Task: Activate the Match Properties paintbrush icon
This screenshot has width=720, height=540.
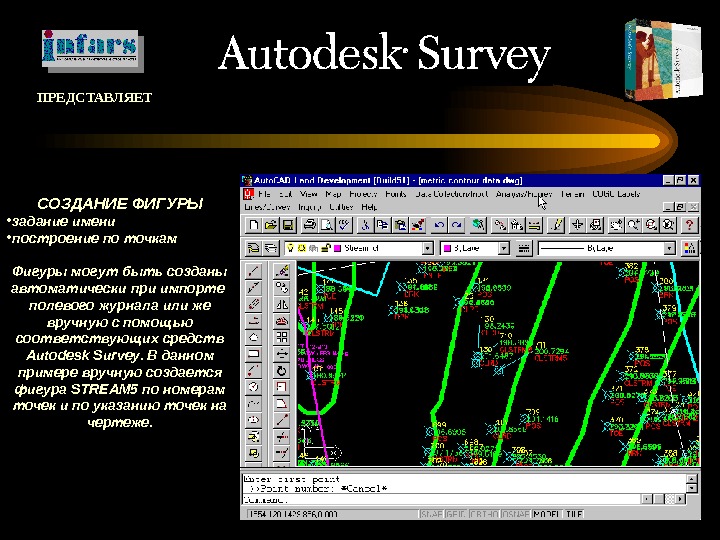Action: (x=417, y=225)
